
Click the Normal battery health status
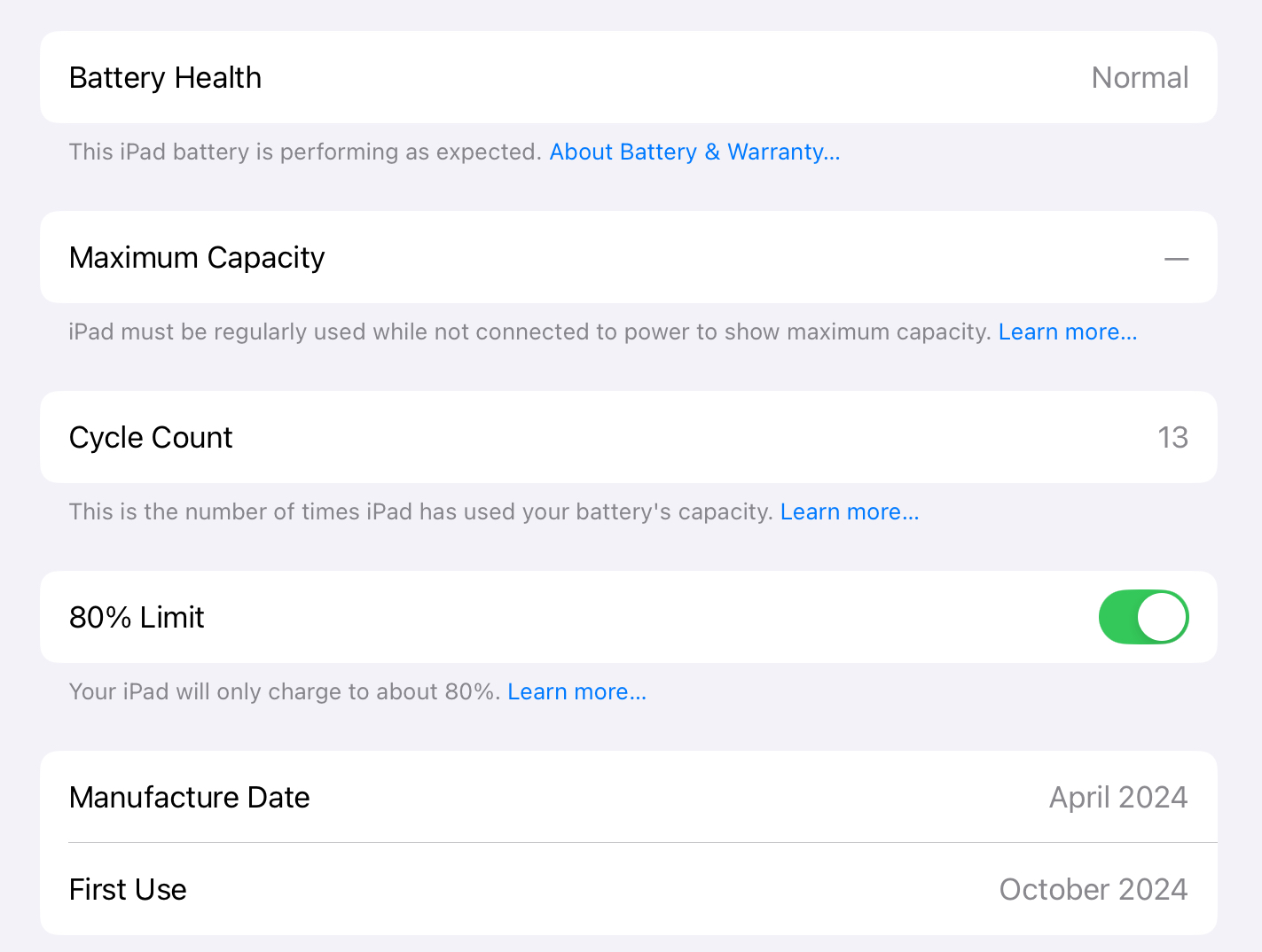pyautogui.click(x=1140, y=78)
